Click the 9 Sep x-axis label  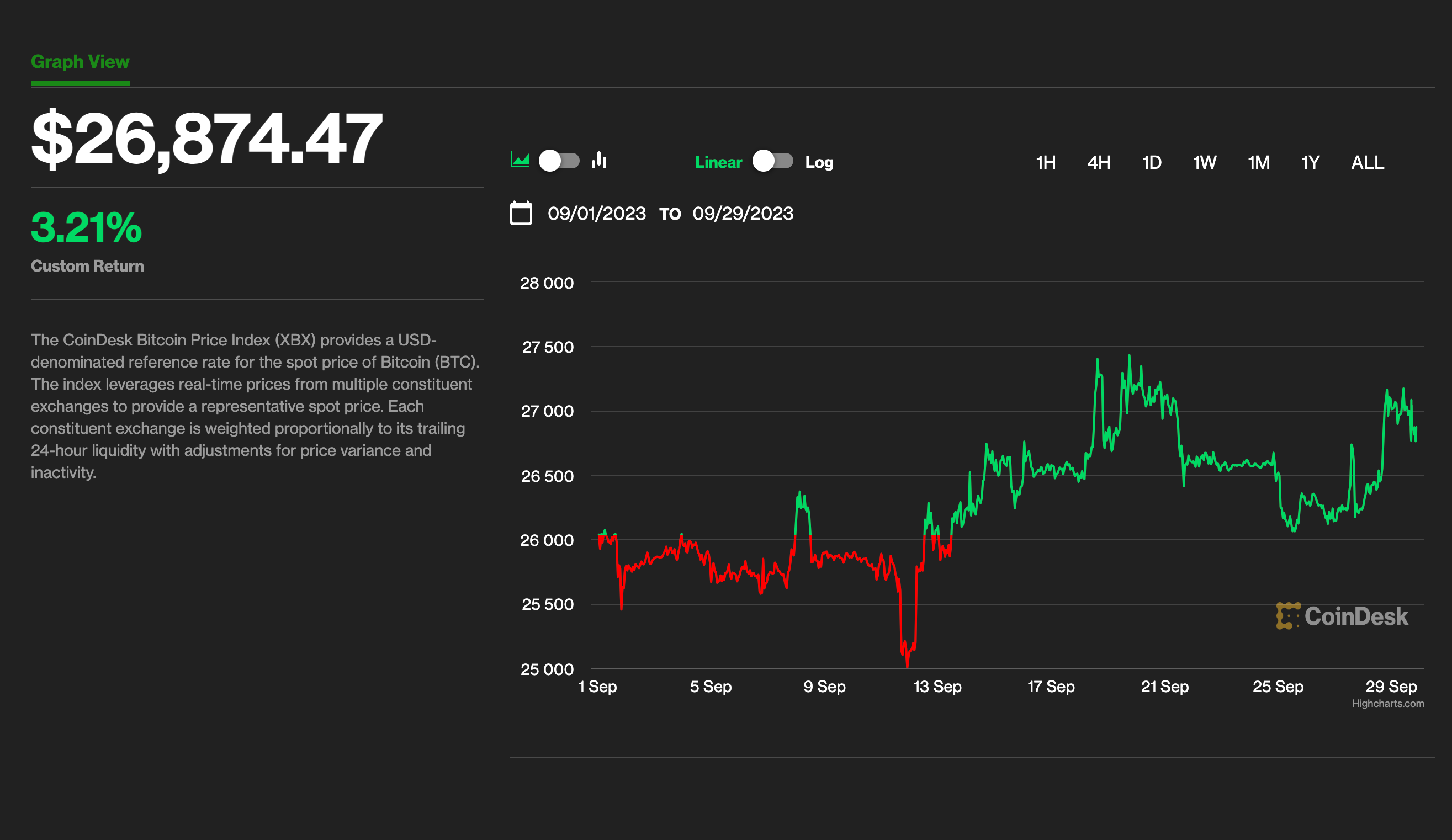click(824, 687)
